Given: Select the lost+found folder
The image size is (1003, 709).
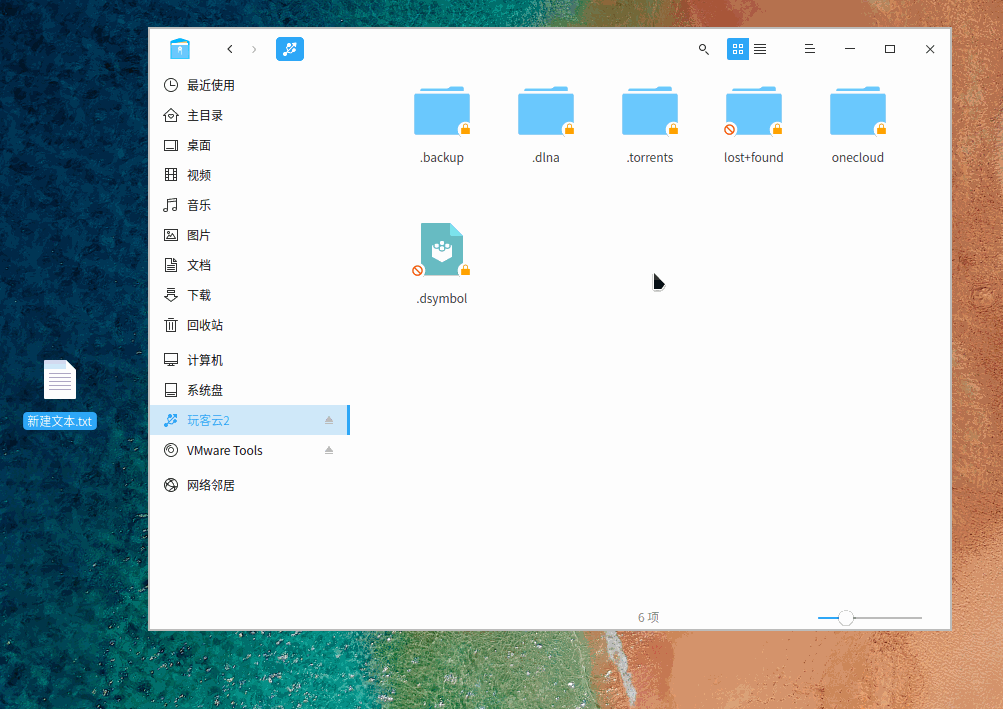Looking at the screenshot, I should click(x=754, y=112).
